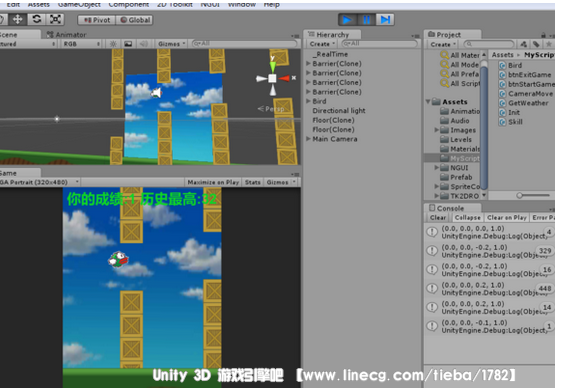The width and height of the screenshot is (562, 392).
Task: Click the Step frame button
Action: coord(385,20)
